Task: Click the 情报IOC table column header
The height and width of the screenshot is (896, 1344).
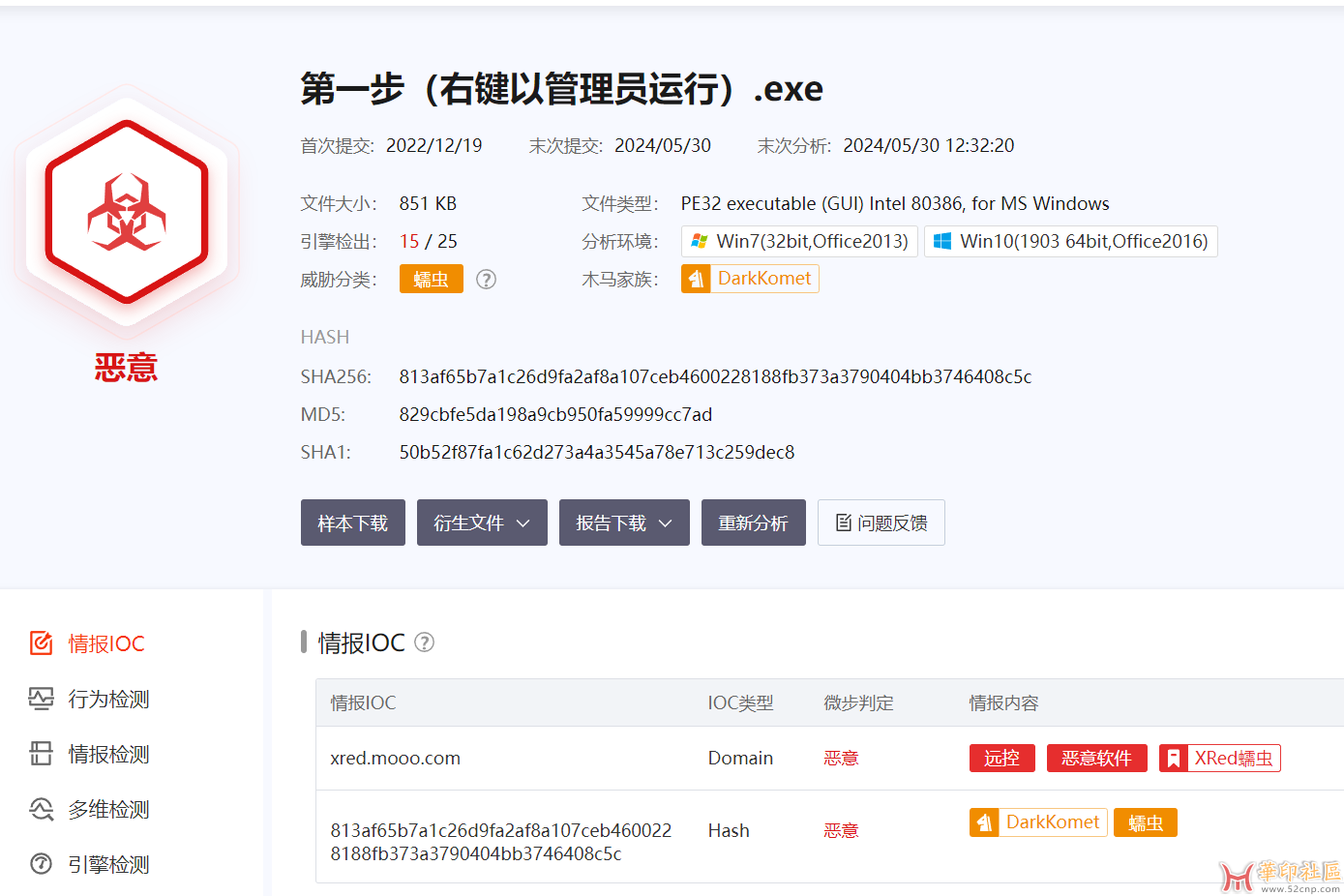Action: coord(363,702)
